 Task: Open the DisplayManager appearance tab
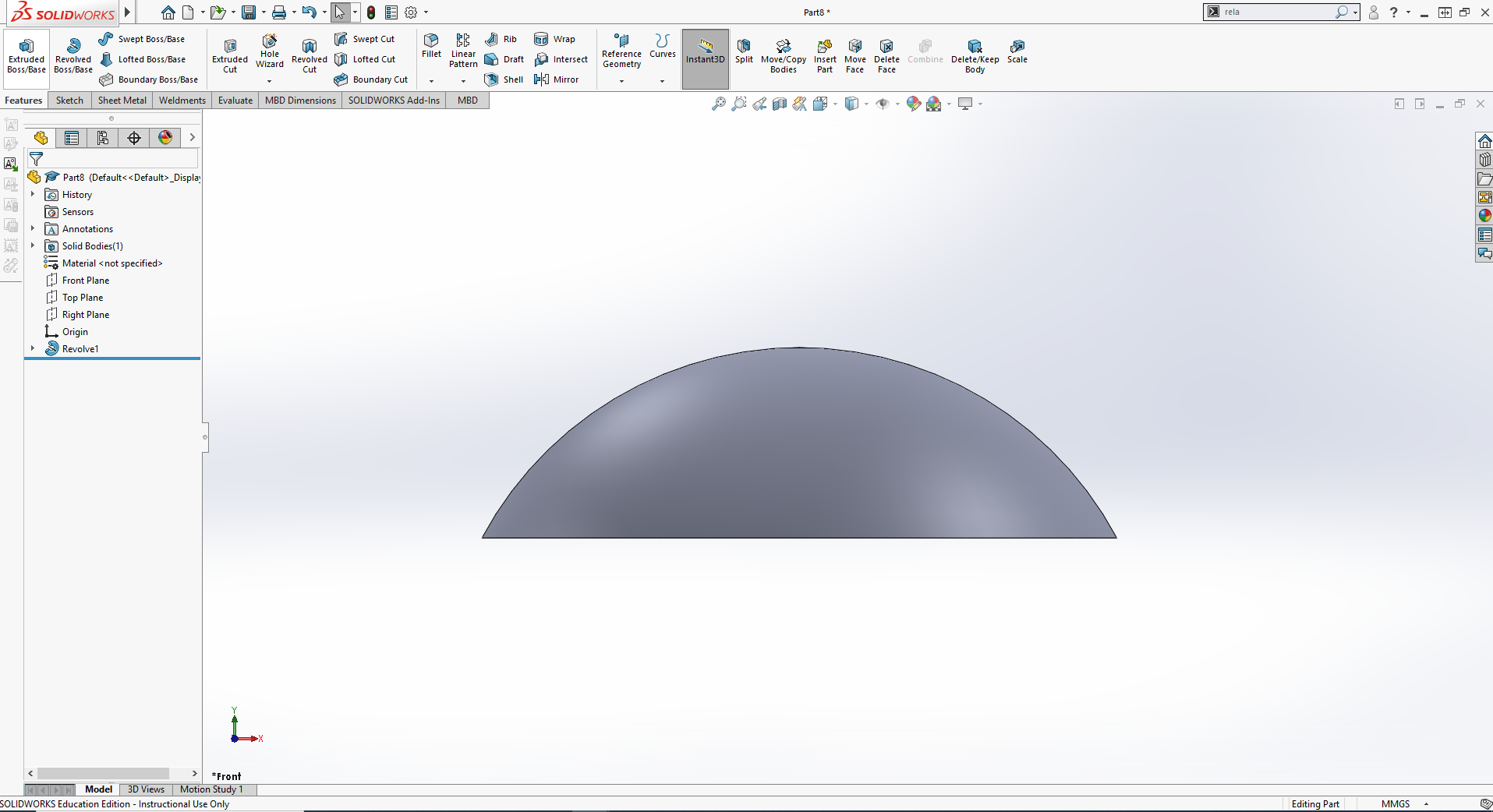tap(165, 138)
